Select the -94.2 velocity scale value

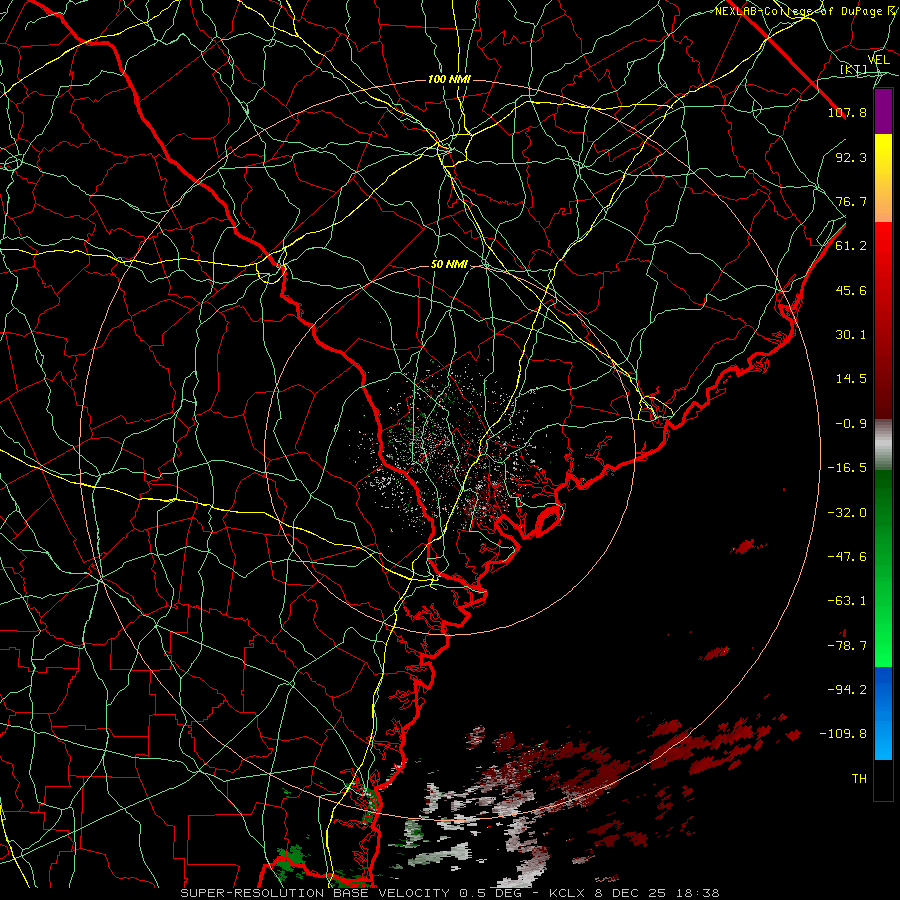[847, 690]
